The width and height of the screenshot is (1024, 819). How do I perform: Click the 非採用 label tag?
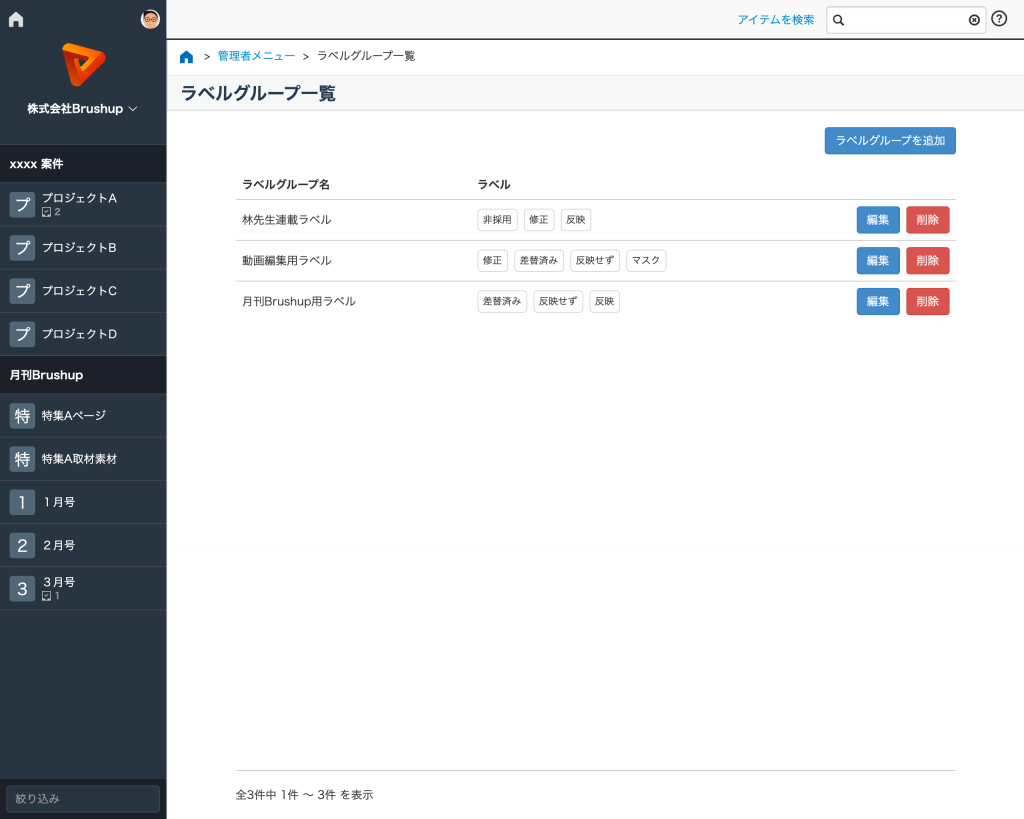click(x=497, y=220)
